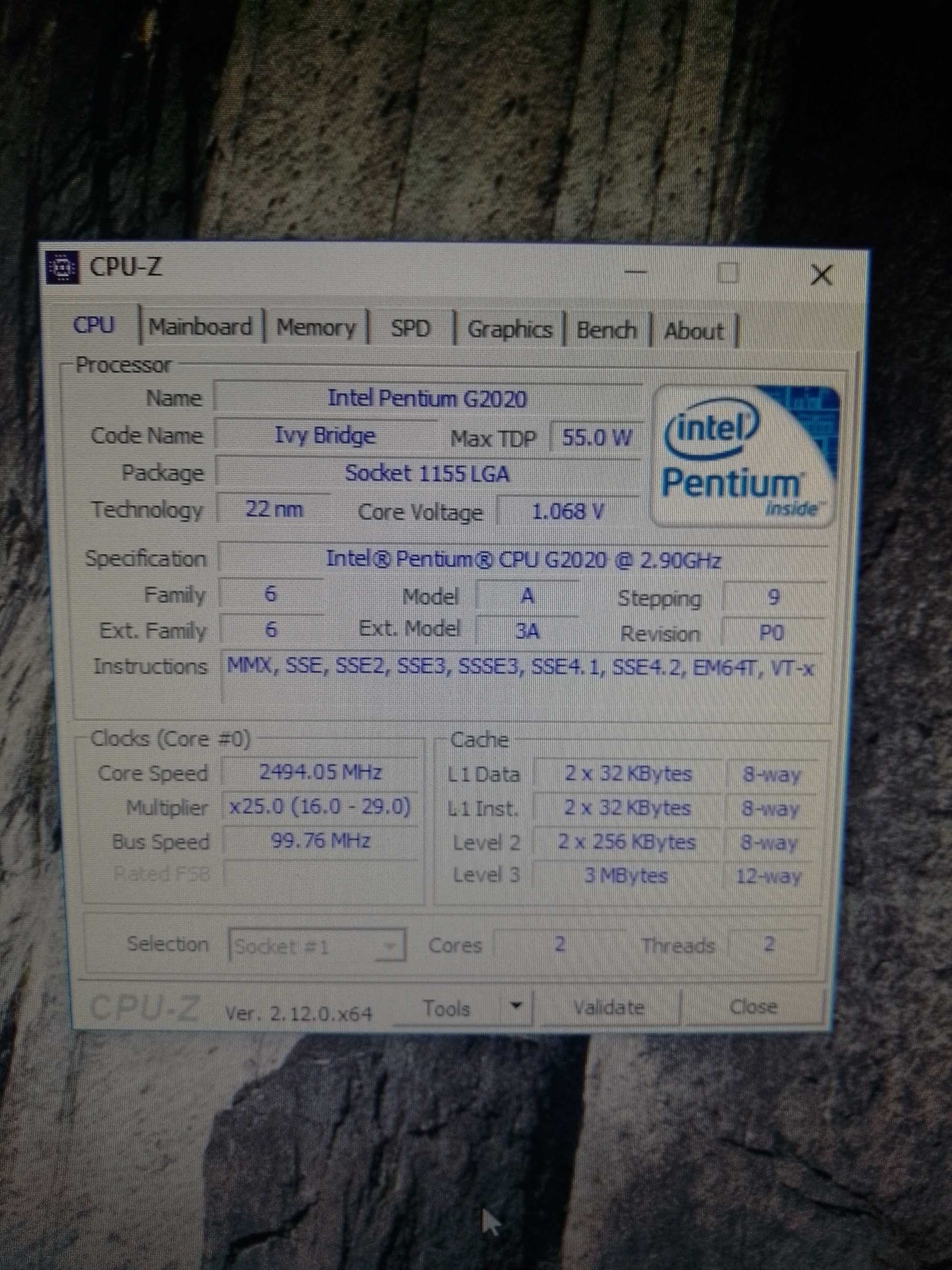Image resolution: width=952 pixels, height=1270 pixels.
Task: Open the Mainboard tab
Action: click(x=200, y=327)
